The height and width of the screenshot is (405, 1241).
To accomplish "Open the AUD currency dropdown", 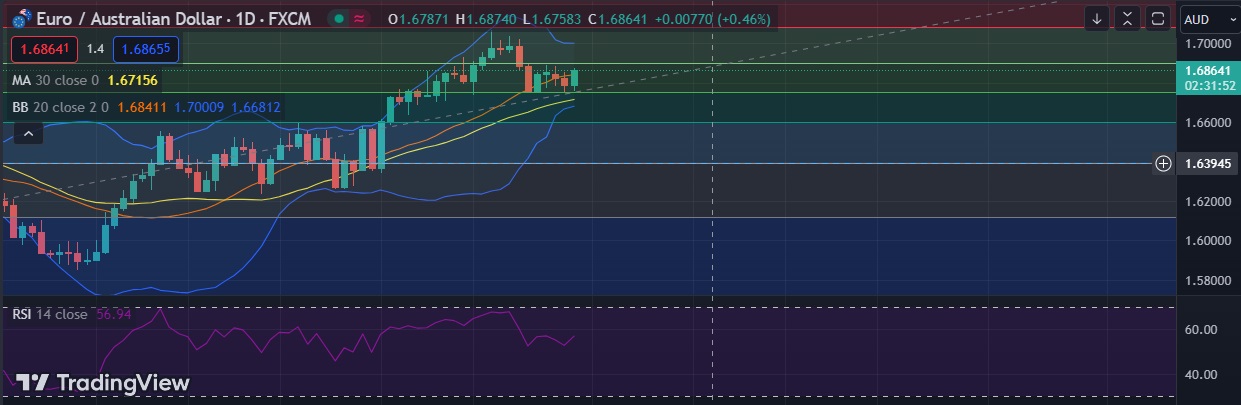I will click(x=1210, y=19).
